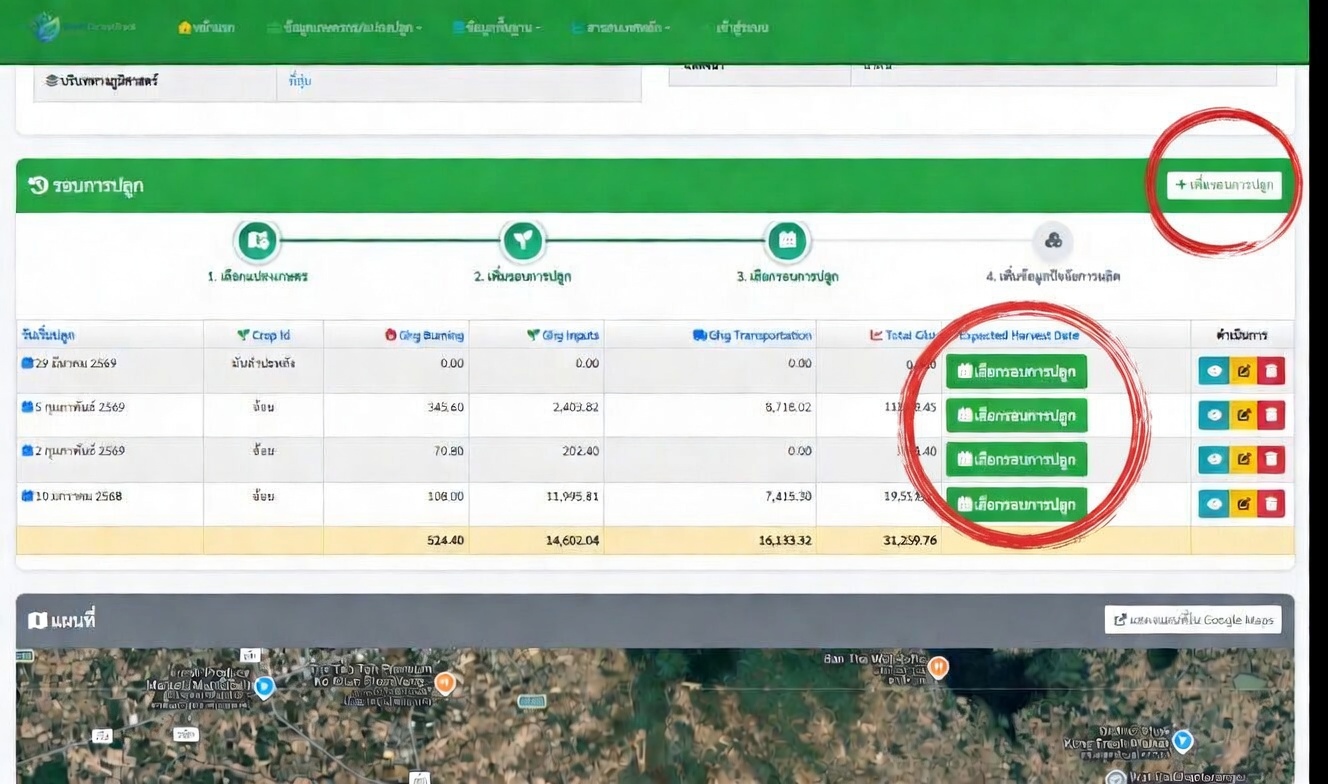Edit the 10 มกราคม 2568 planting record
The width and height of the screenshot is (1328, 784).
point(1243,503)
